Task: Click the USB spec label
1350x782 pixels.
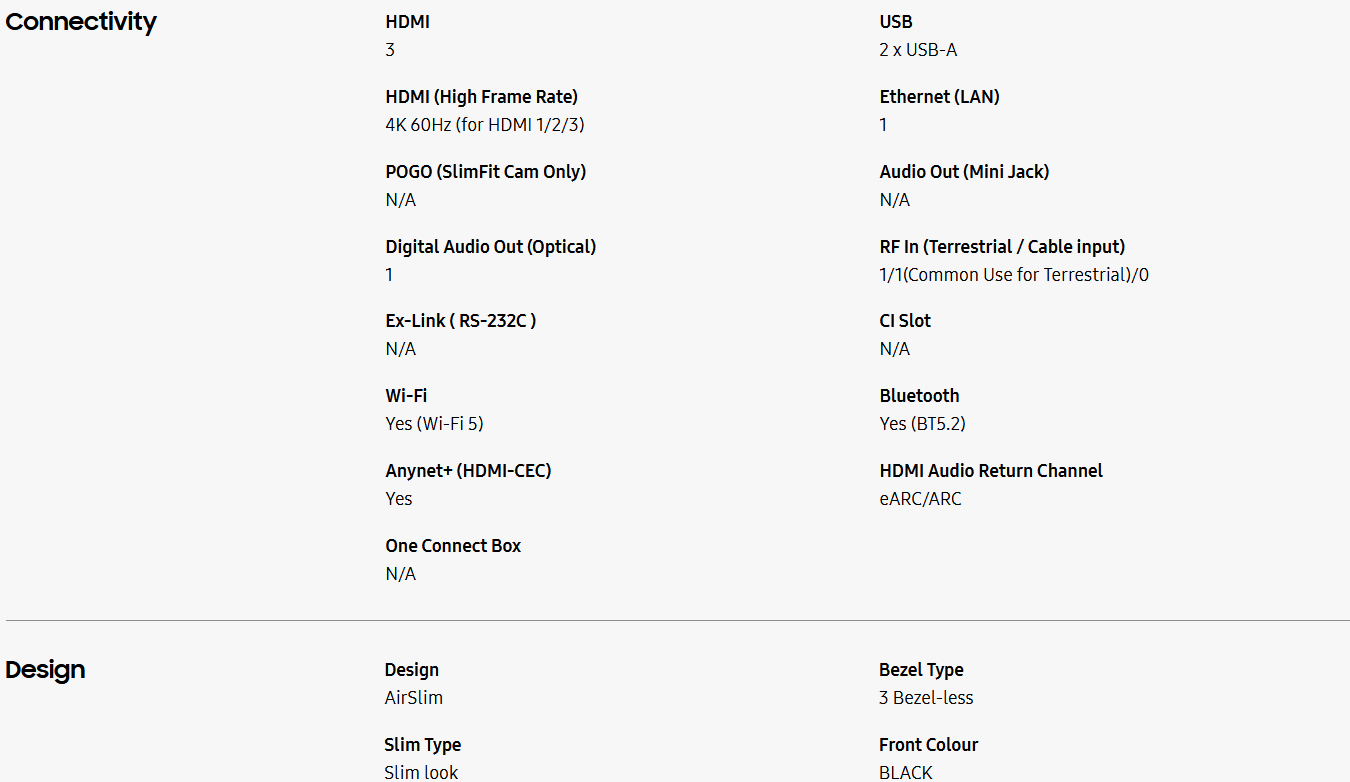Action: click(x=895, y=22)
